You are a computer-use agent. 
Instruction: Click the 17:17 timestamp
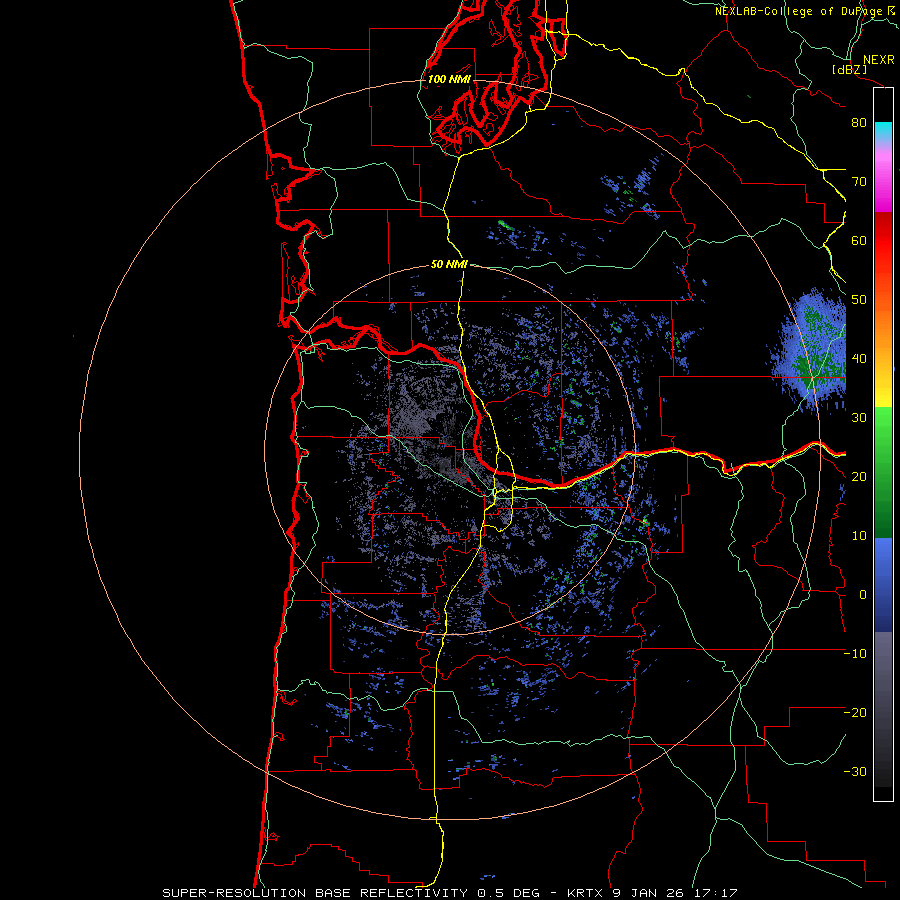click(715, 893)
